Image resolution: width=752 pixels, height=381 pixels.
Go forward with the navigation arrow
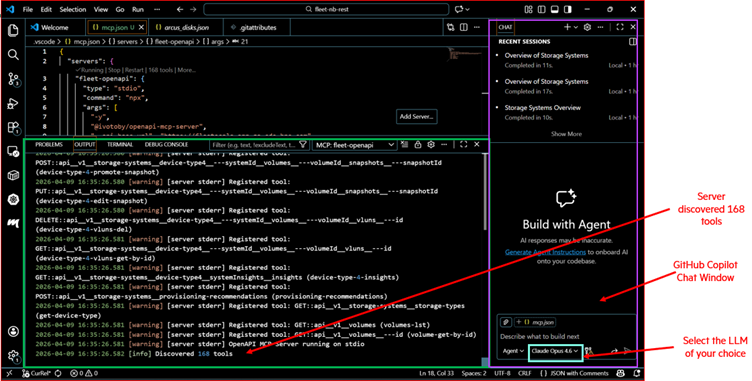(x=193, y=9)
